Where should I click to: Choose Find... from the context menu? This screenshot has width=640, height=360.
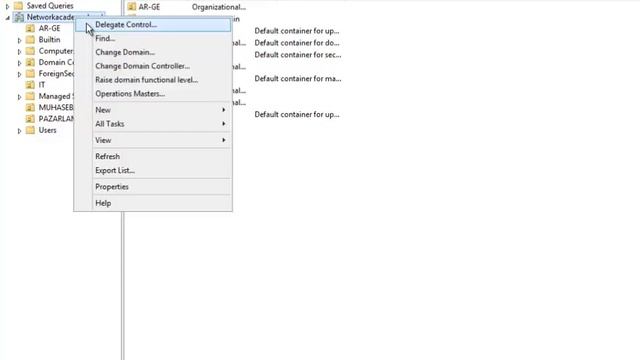tap(153, 38)
